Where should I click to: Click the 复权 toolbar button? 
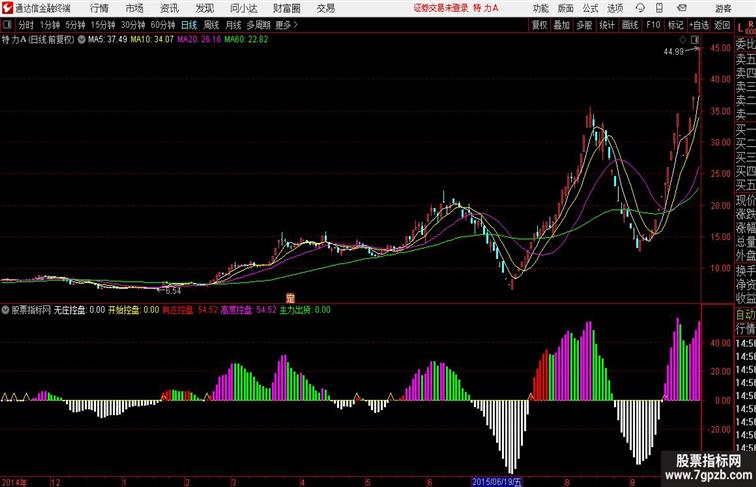tap(540, 25)
